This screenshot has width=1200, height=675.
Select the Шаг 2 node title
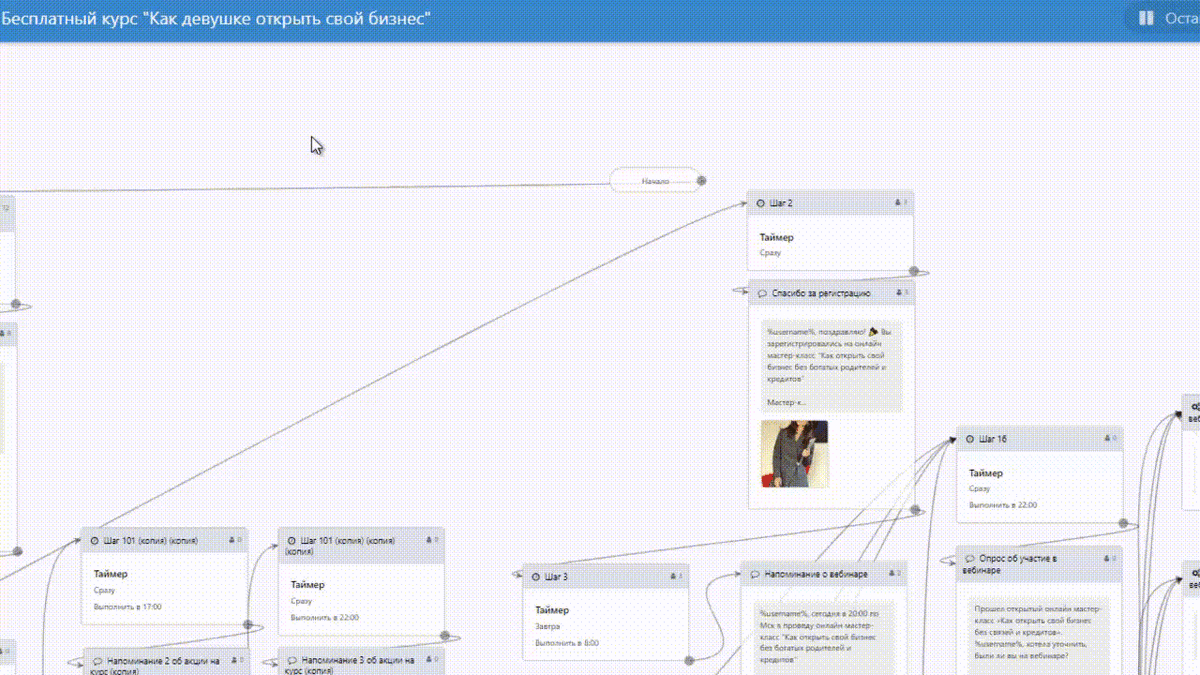click(x=781, y=203)
